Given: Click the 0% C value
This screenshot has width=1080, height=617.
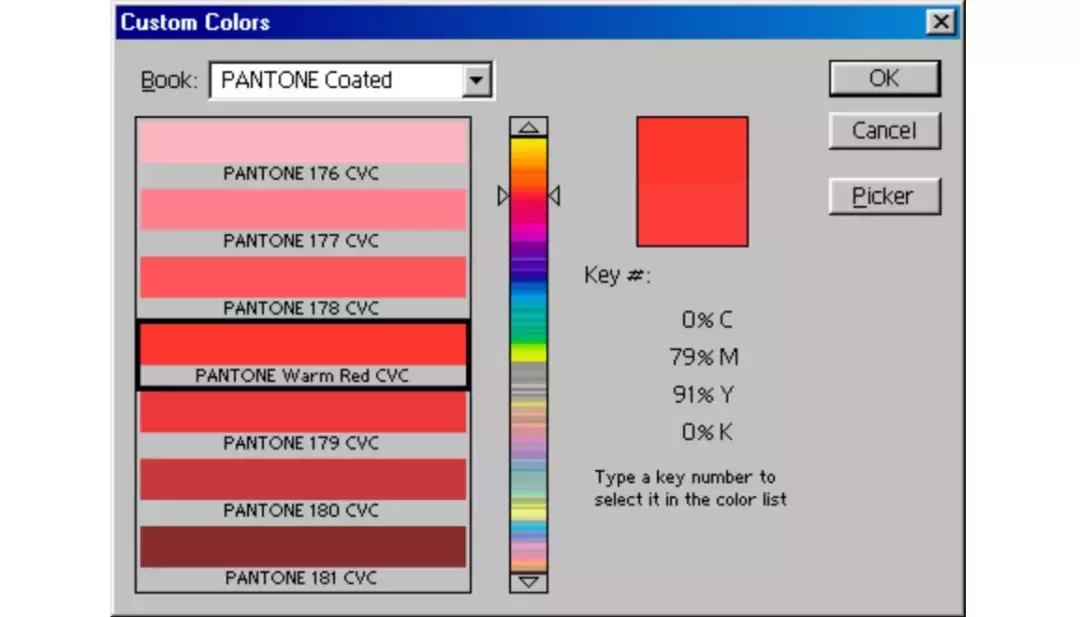Looking at the screenshot, I should point(707,320).
